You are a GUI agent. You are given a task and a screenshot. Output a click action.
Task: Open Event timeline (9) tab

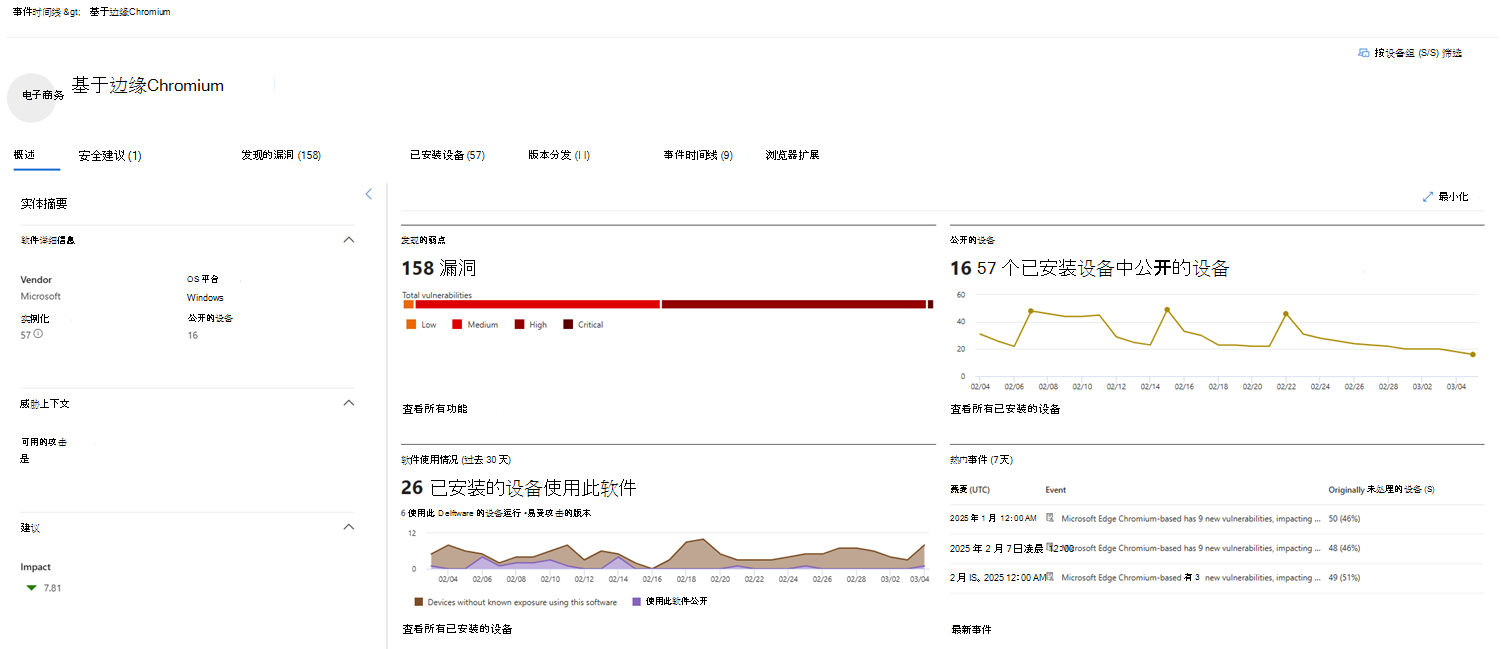point(698,155)
